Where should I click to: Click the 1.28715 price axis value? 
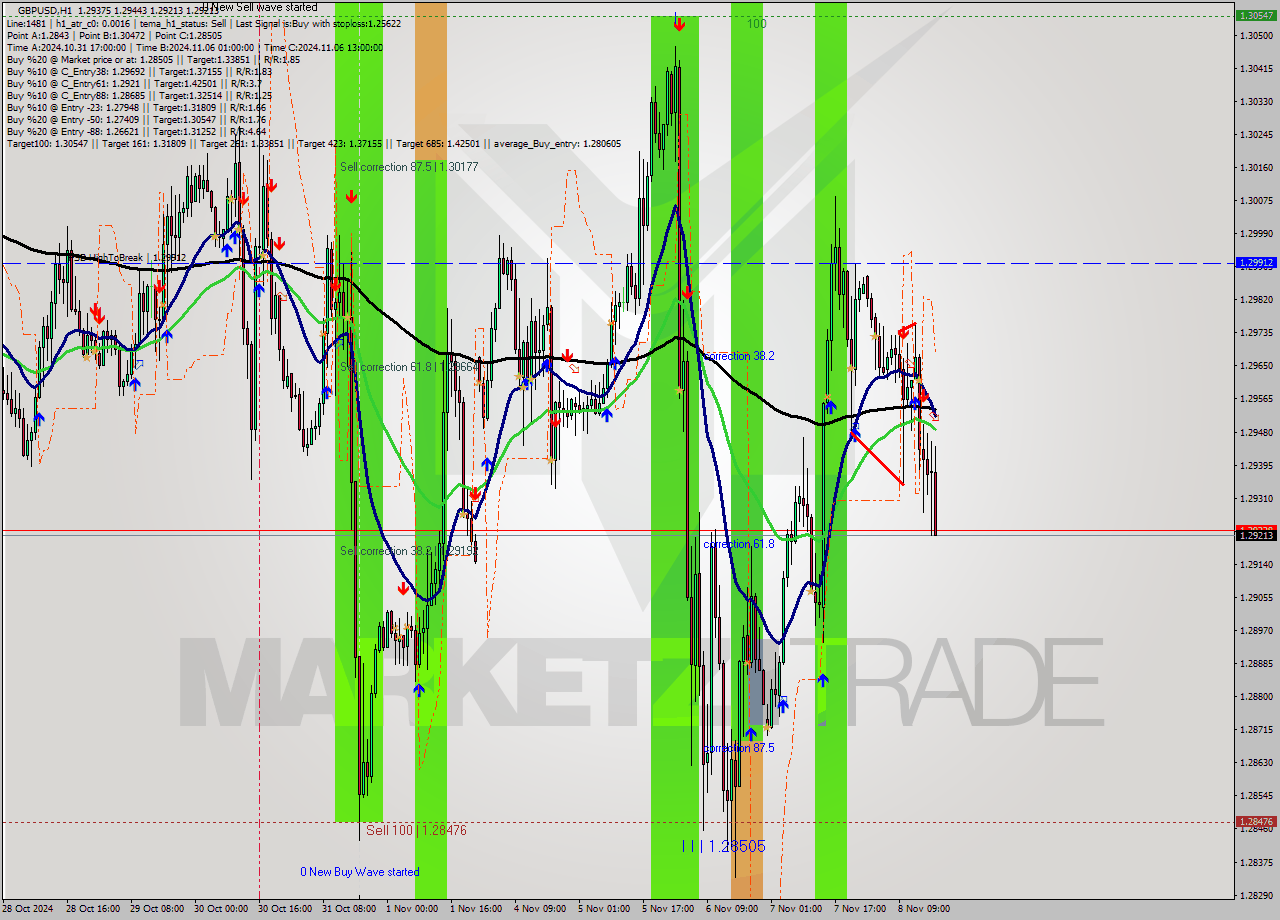[1256, 729]
